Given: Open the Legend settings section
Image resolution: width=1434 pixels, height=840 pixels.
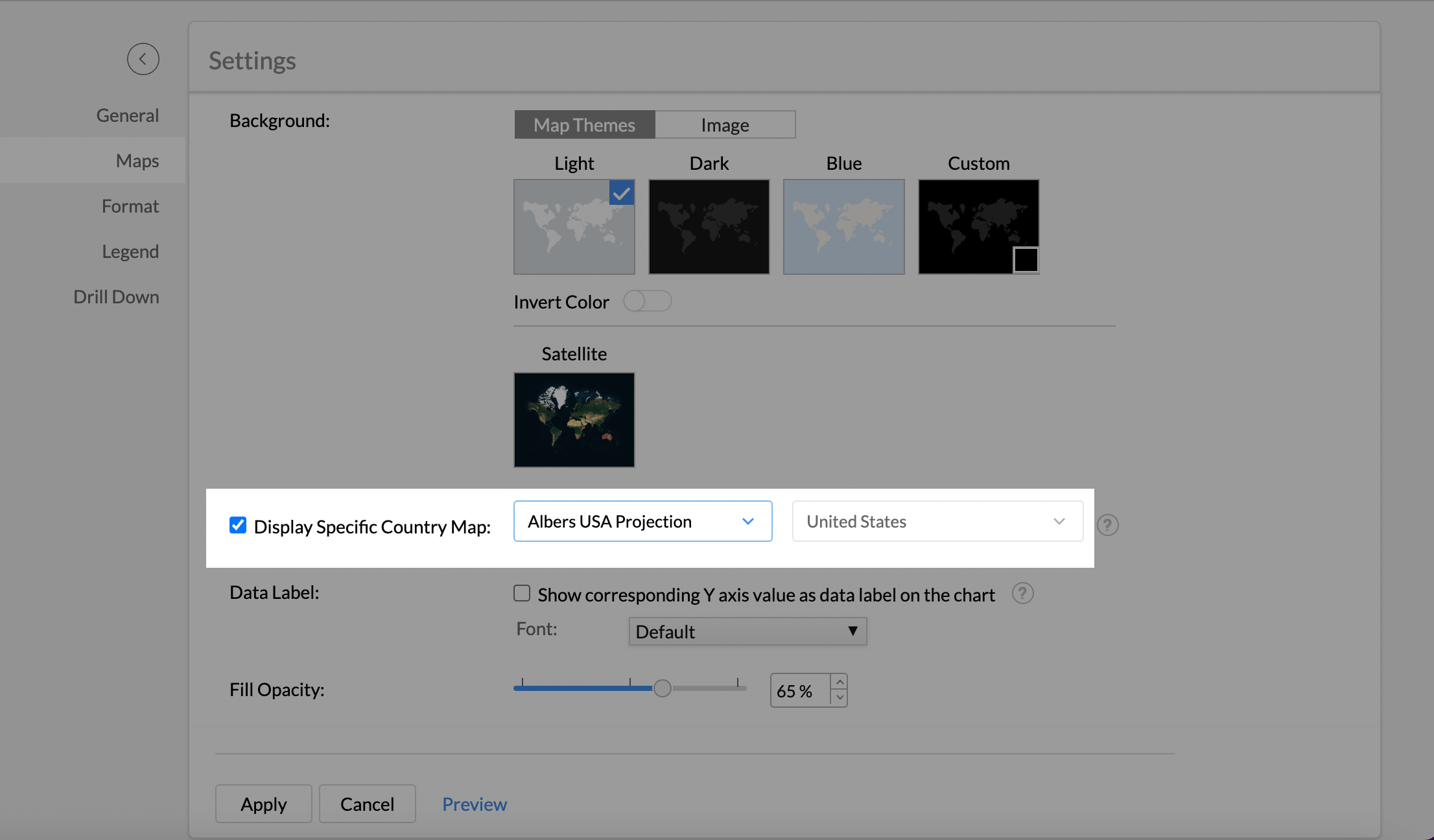Looking at the screenshot, I should point(130,251).
